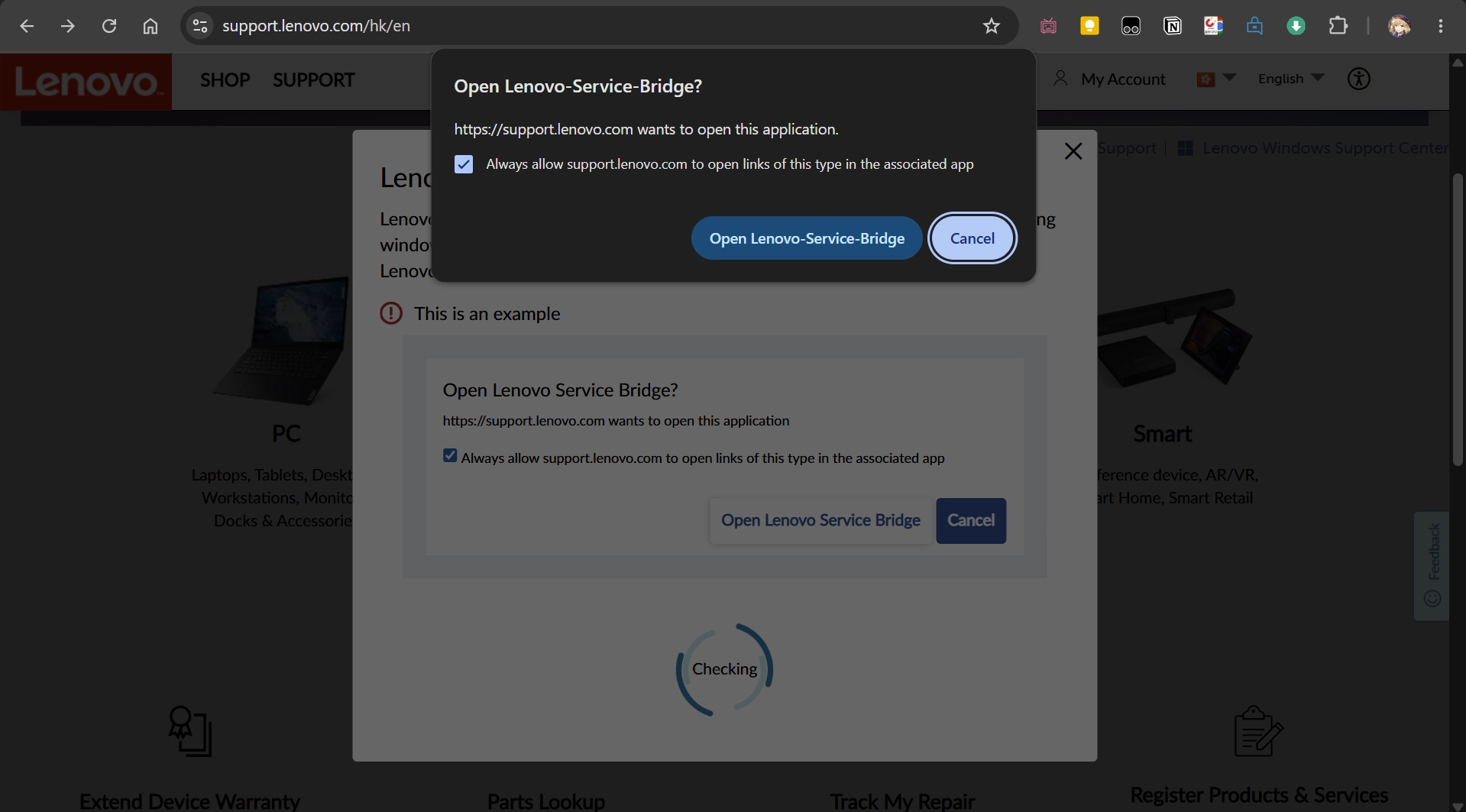Viewport: 1466px width, 812px height.
Task: Click the Hong Kong region flag icon
Action: click(1205, 79)
